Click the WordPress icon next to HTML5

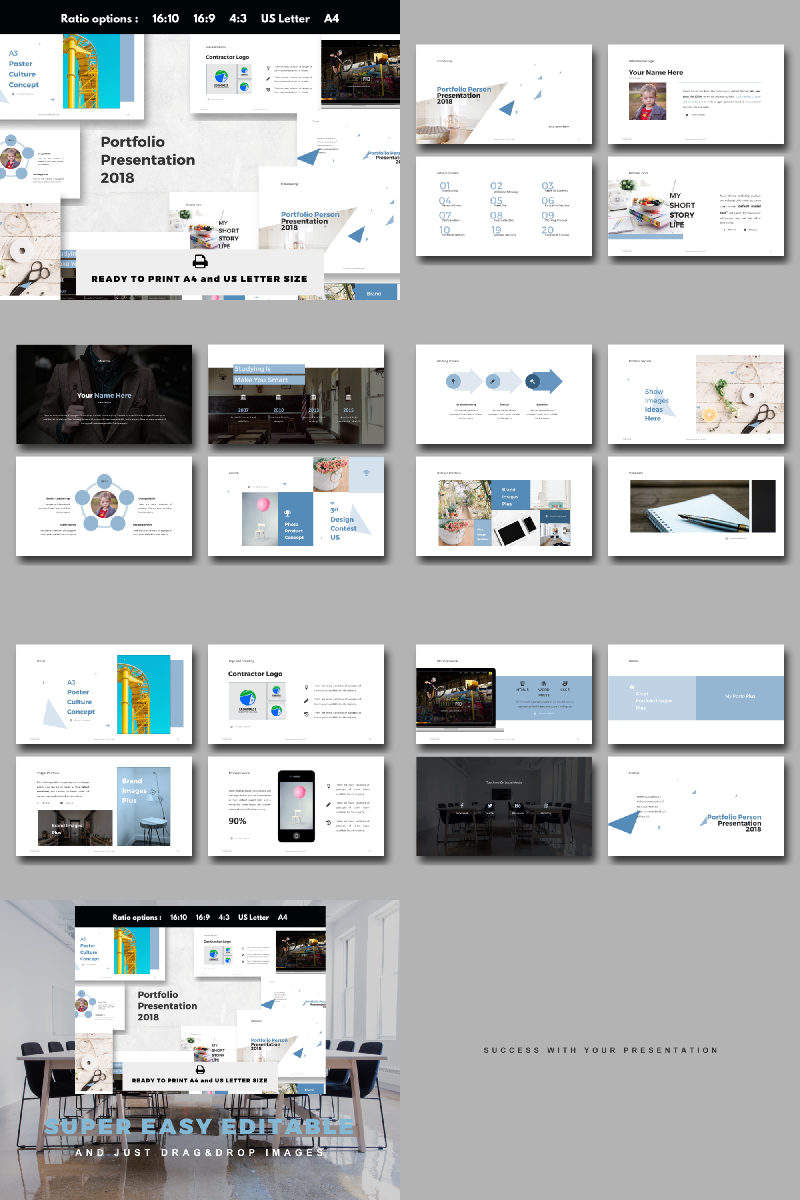pos(544,683)
